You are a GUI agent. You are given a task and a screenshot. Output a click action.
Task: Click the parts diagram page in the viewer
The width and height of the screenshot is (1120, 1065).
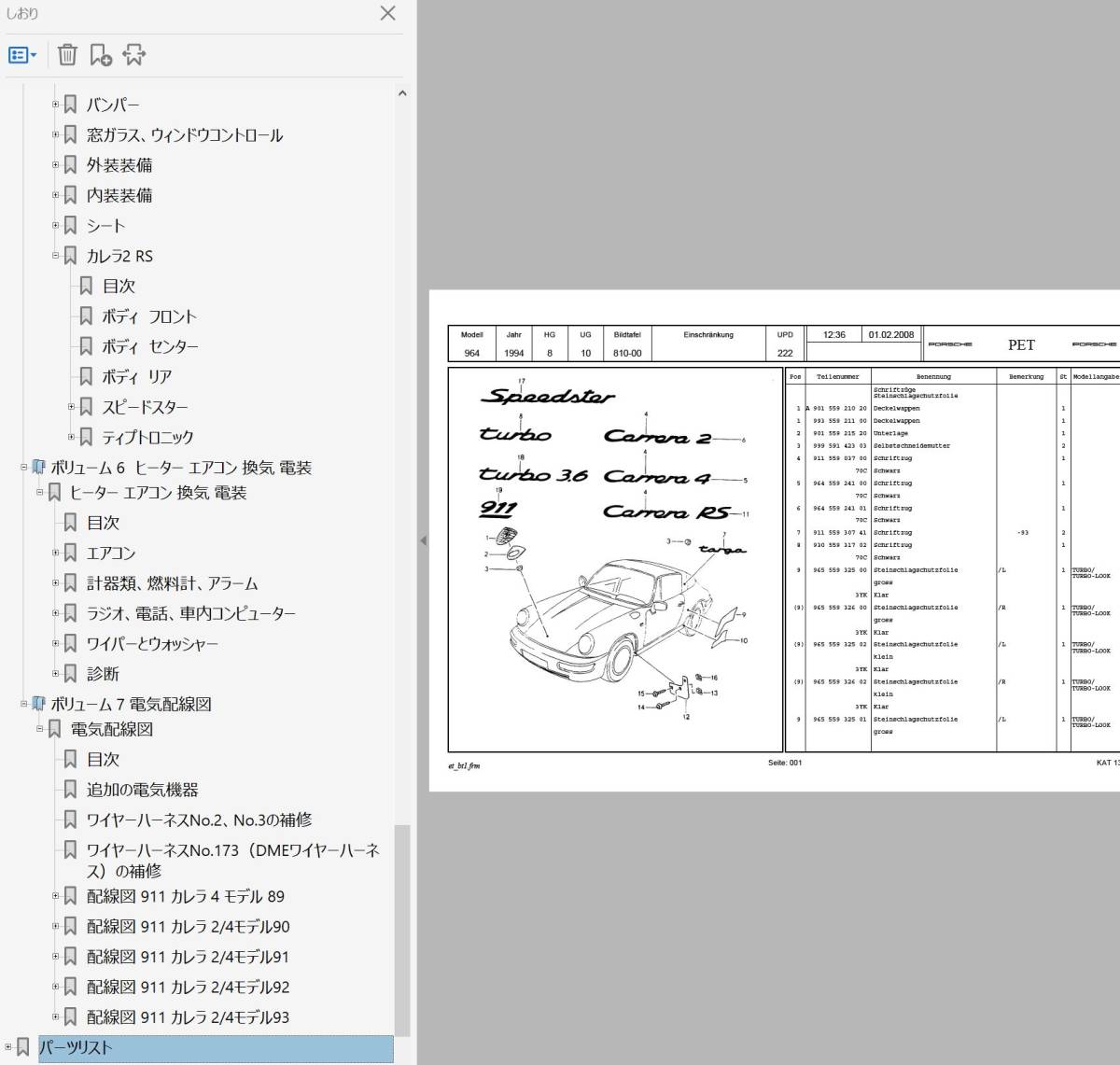(775, 541)
